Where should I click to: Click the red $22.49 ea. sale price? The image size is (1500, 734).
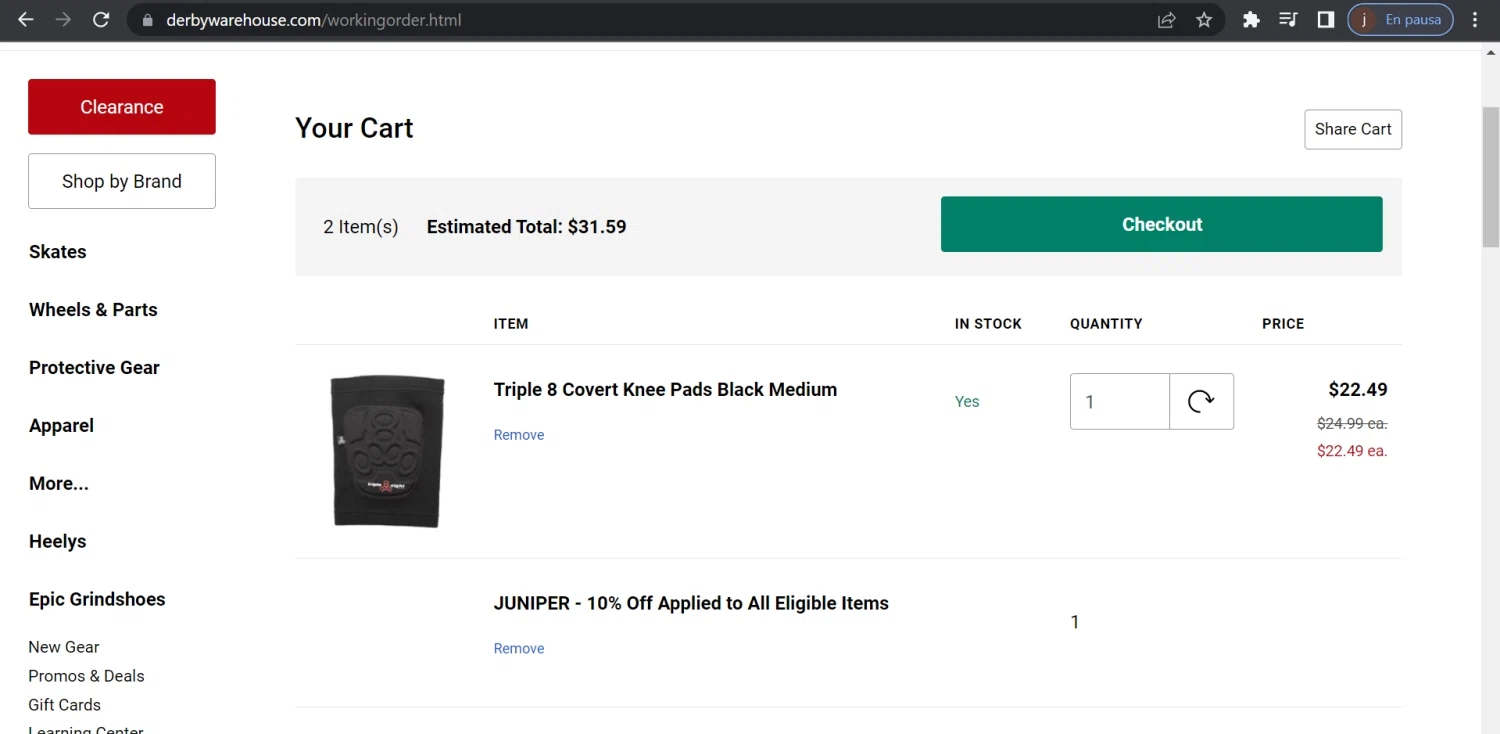[x=1352, y=451]
